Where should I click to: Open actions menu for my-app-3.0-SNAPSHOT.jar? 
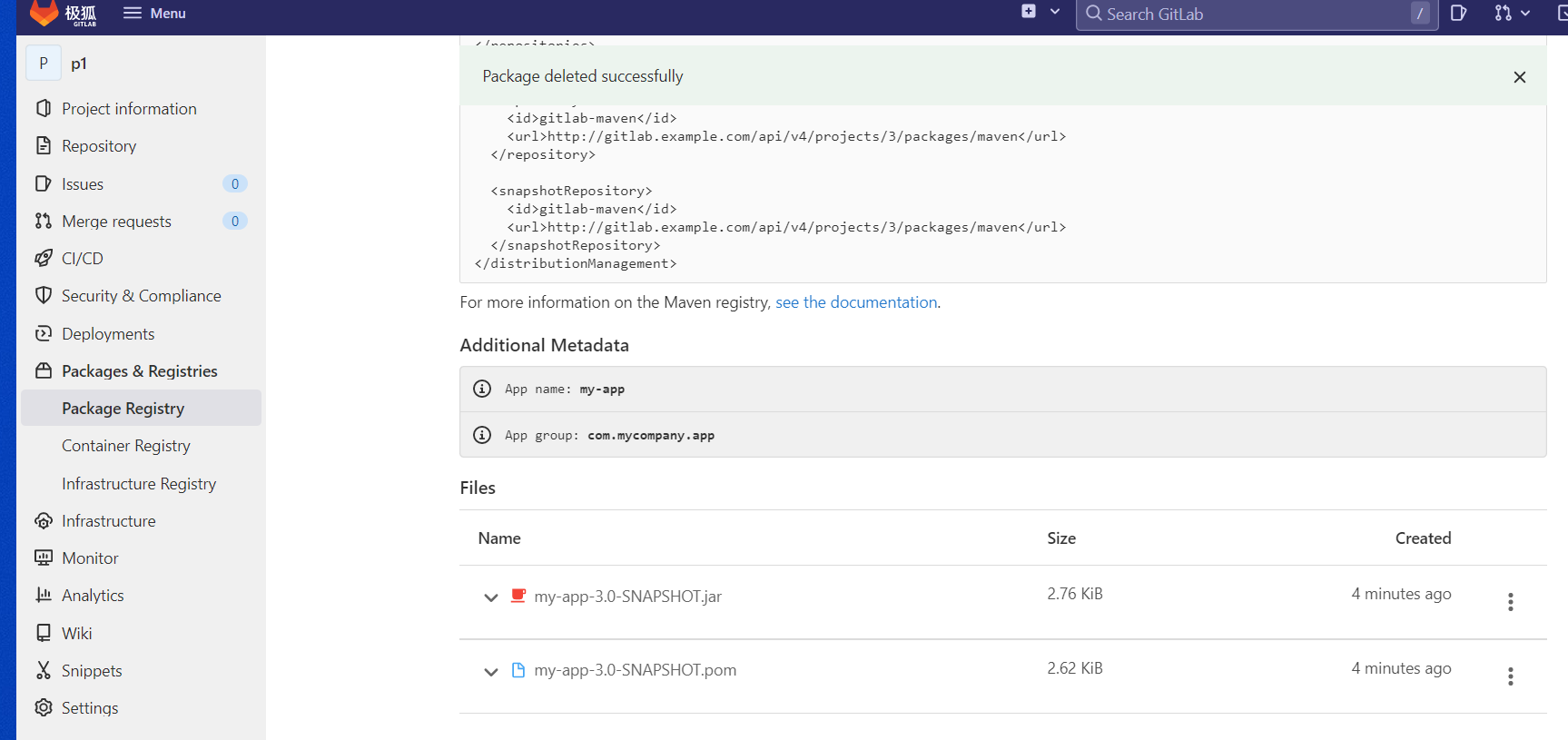pyautogui.click(x=1511, y=602)
